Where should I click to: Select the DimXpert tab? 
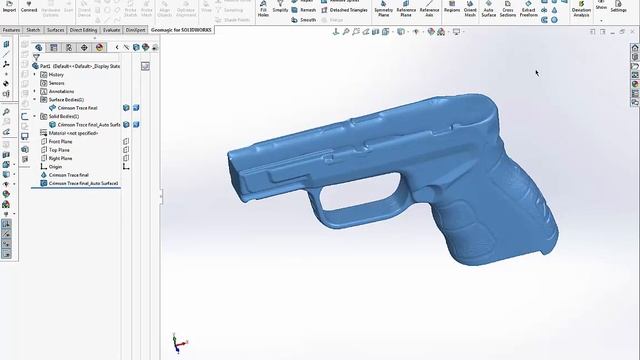[x=135, y=30]
